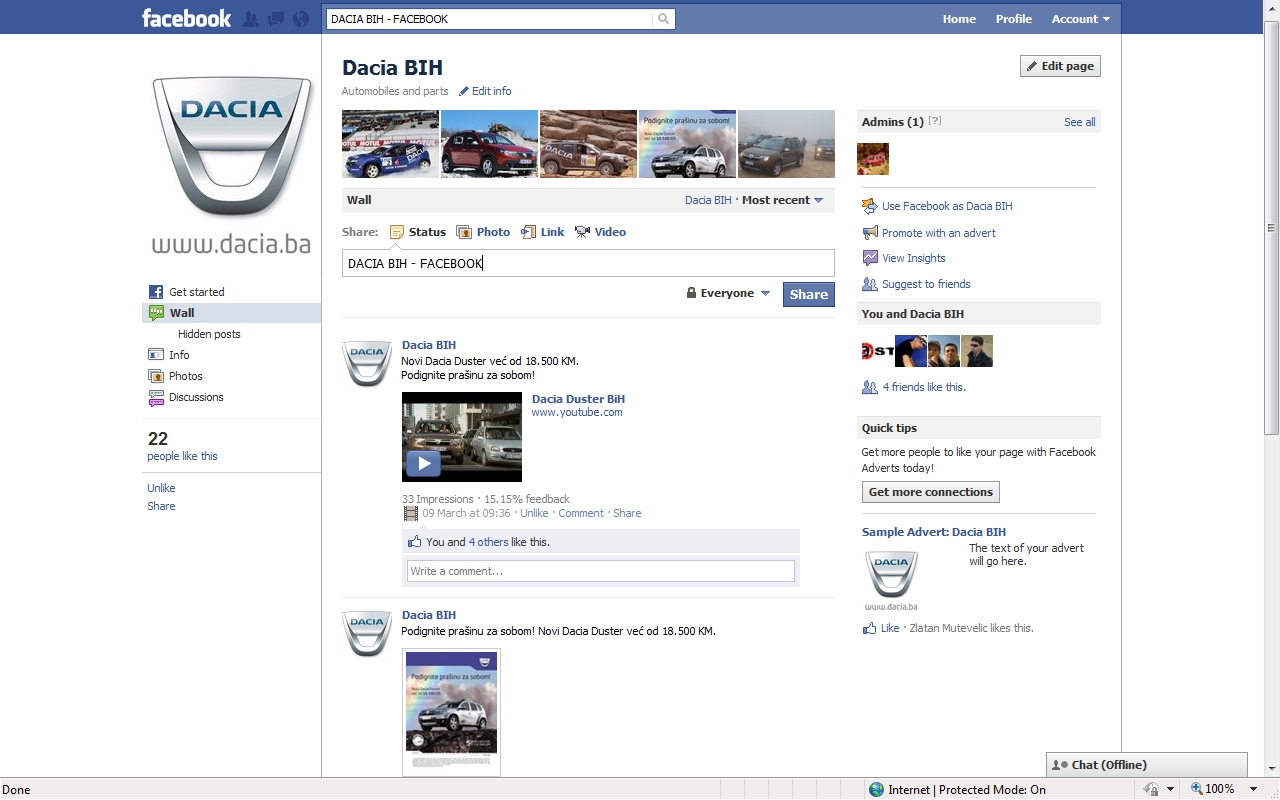Open View Insights
The width and height of the screenshot is (1280, 800).
click(x=913, y=258)
